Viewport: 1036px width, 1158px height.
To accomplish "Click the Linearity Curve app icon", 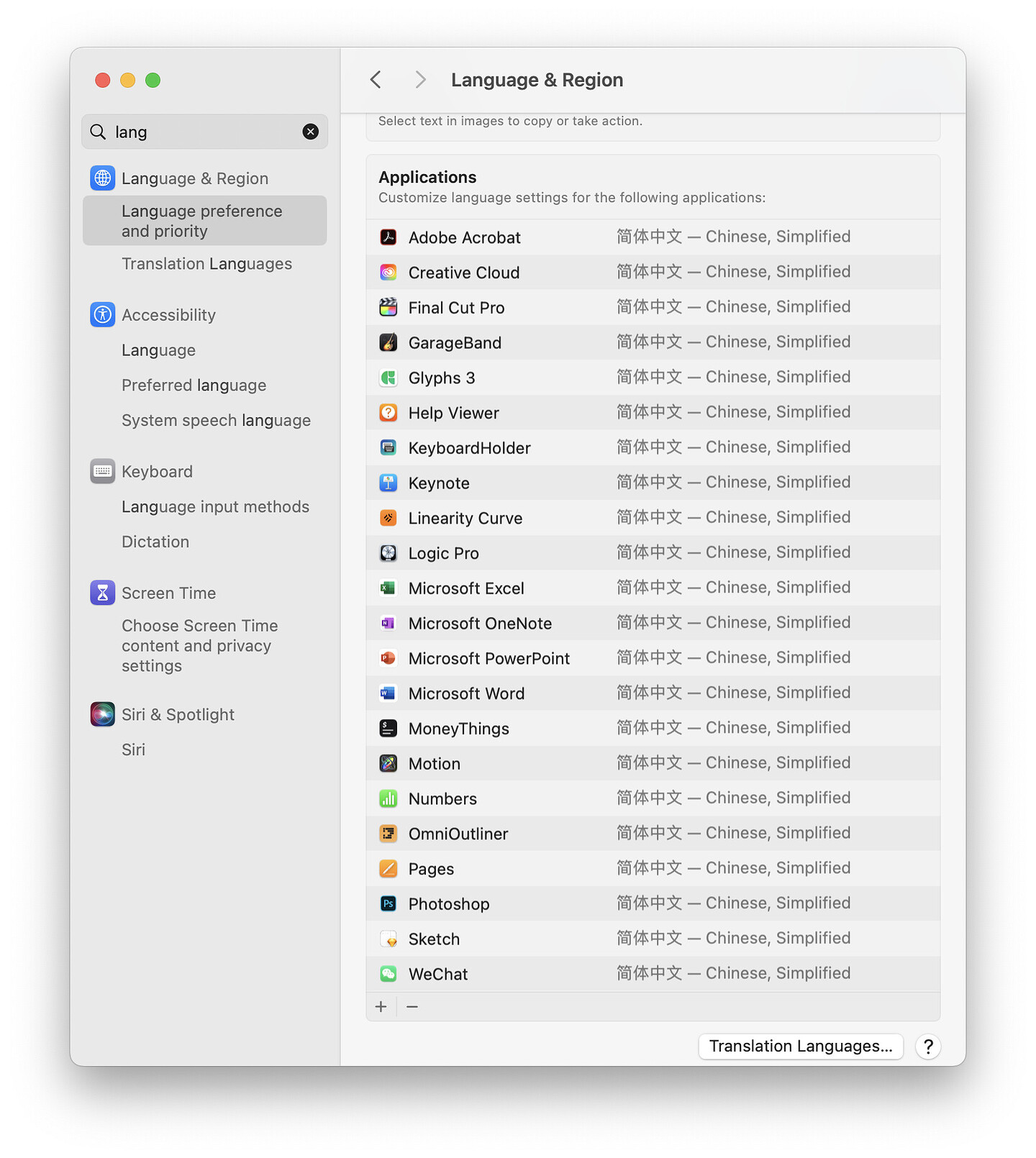I will pyautogui.click(x=388, y=518).
